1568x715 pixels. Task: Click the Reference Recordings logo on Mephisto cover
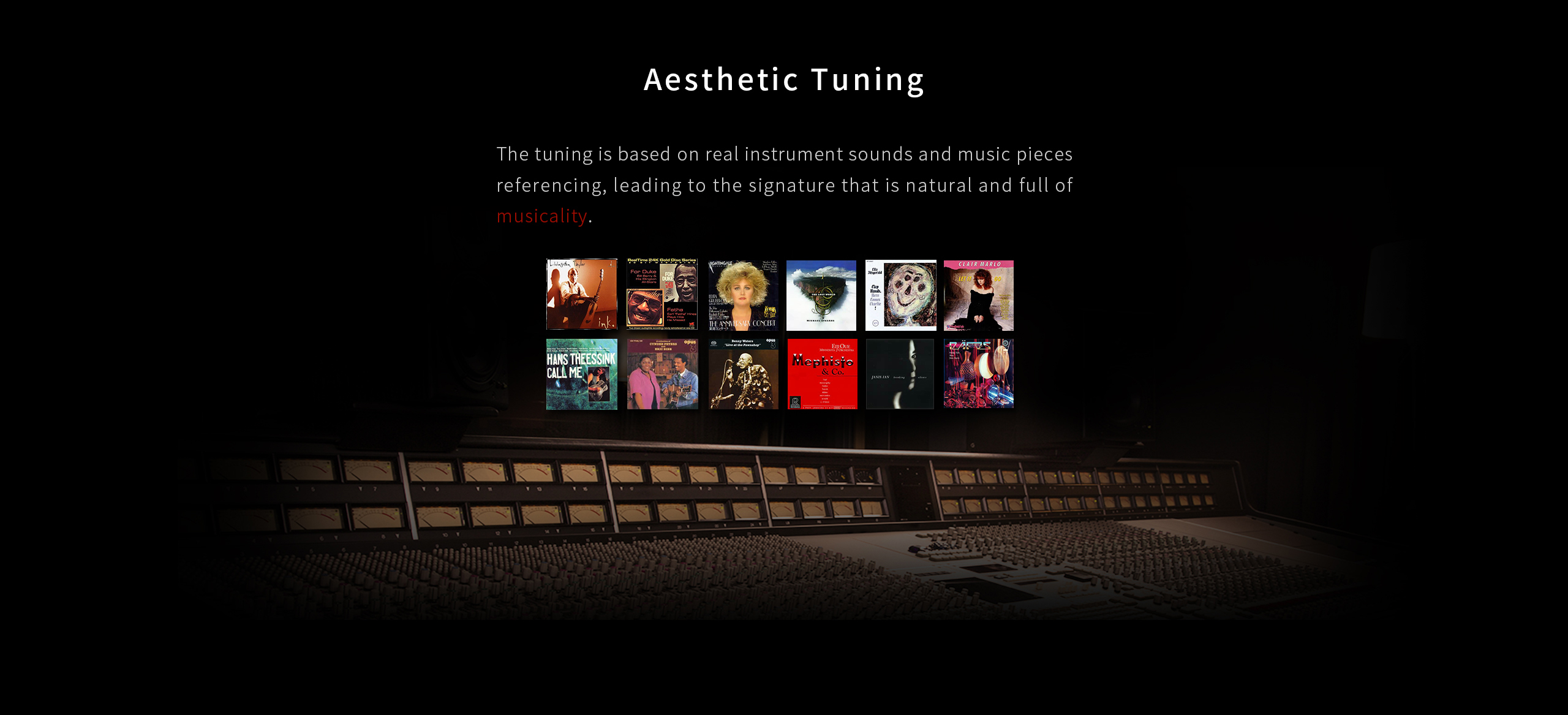tap(794, 402)
